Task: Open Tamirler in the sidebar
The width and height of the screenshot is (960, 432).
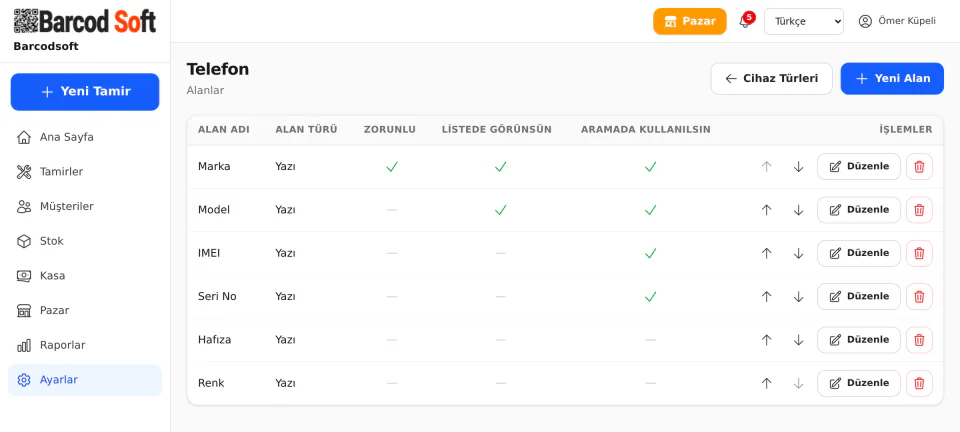Action: [84, 172]
